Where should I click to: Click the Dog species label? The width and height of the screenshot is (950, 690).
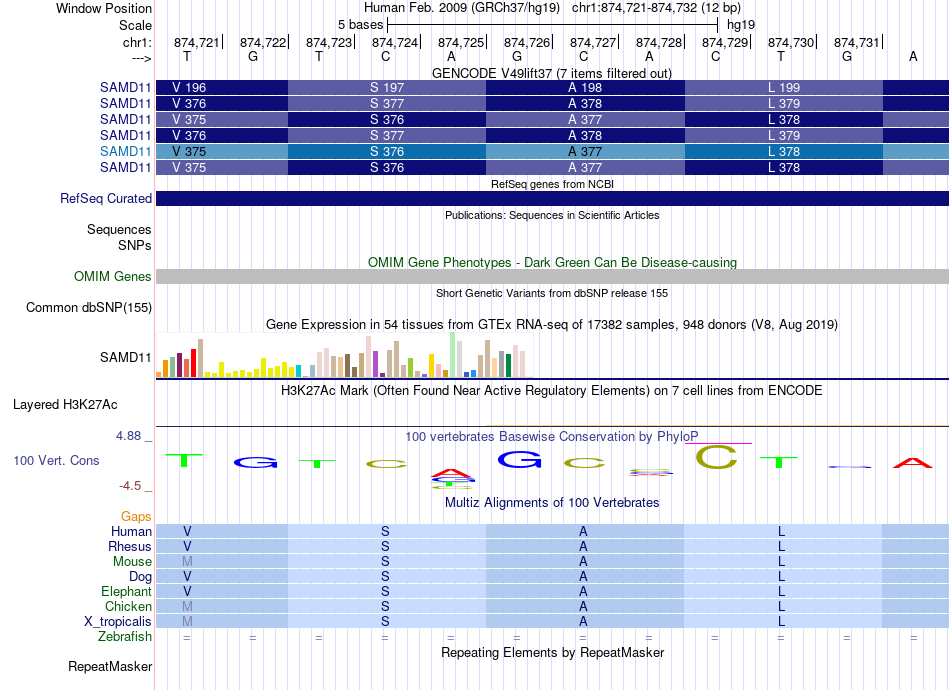click(140, 577)
